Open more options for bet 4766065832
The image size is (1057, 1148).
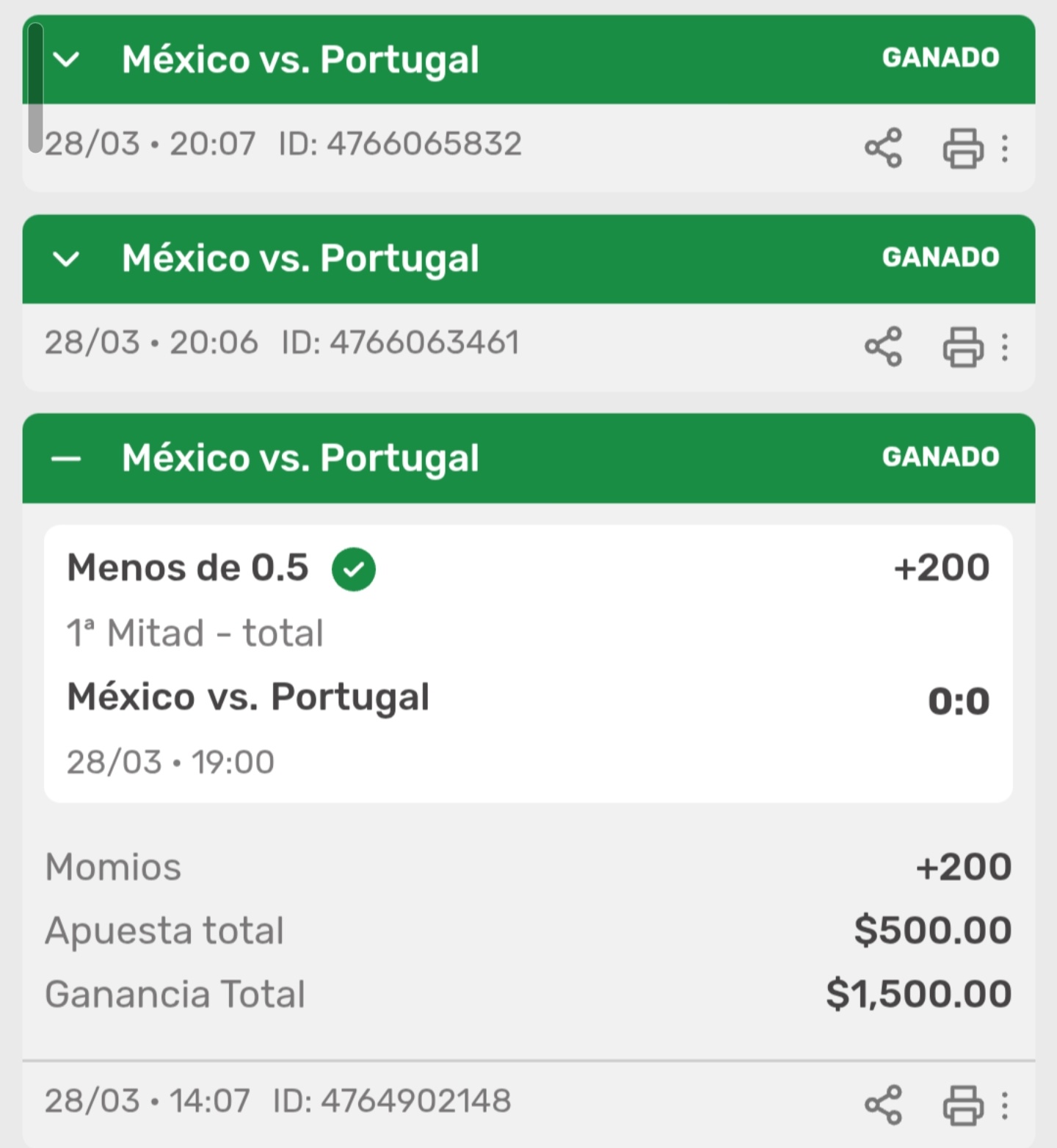(x=1005, y=148)
